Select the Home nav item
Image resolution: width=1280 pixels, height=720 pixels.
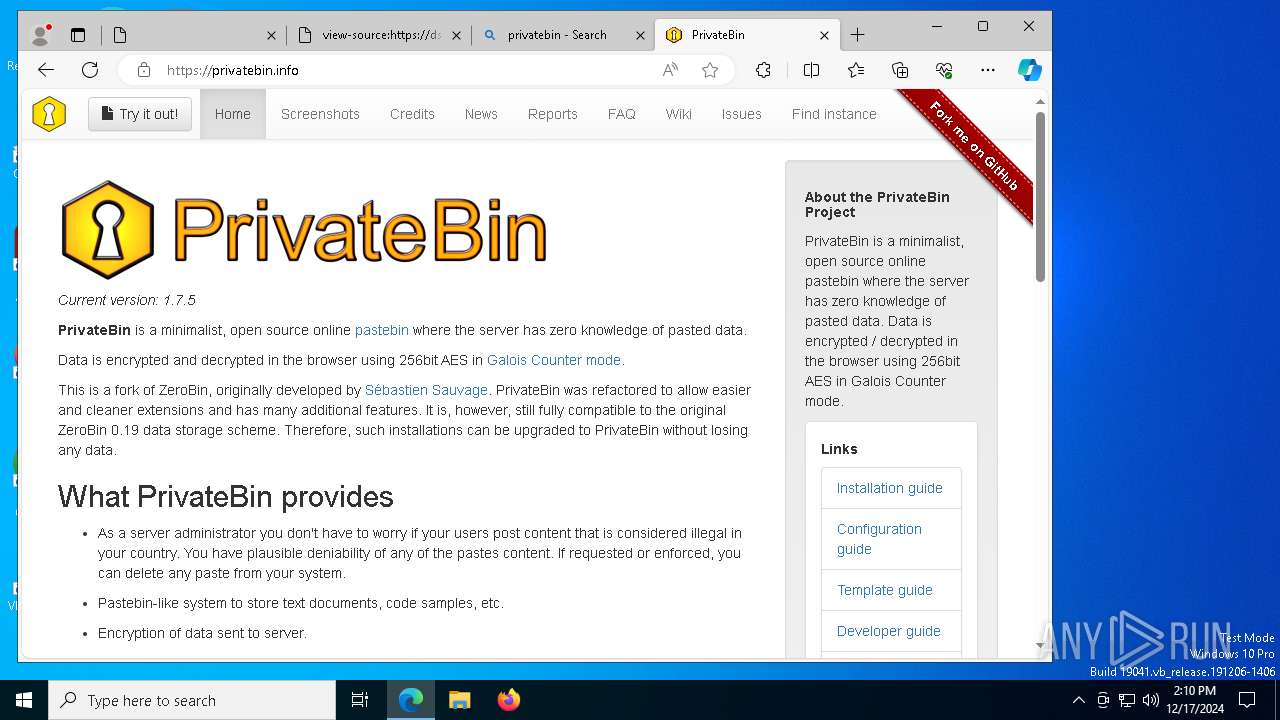(x=233, y=114)
